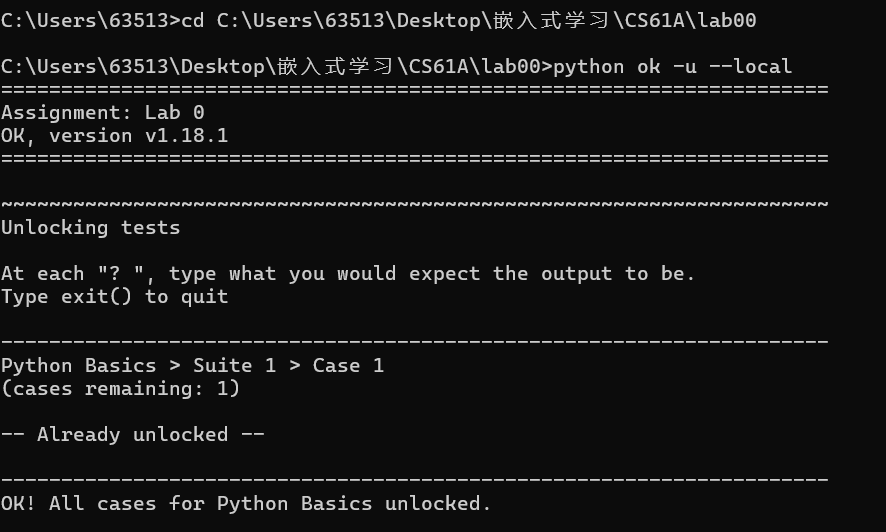
Task: Click the tilde separator line above Unlocking tests
Action: (x=415, y=204)
